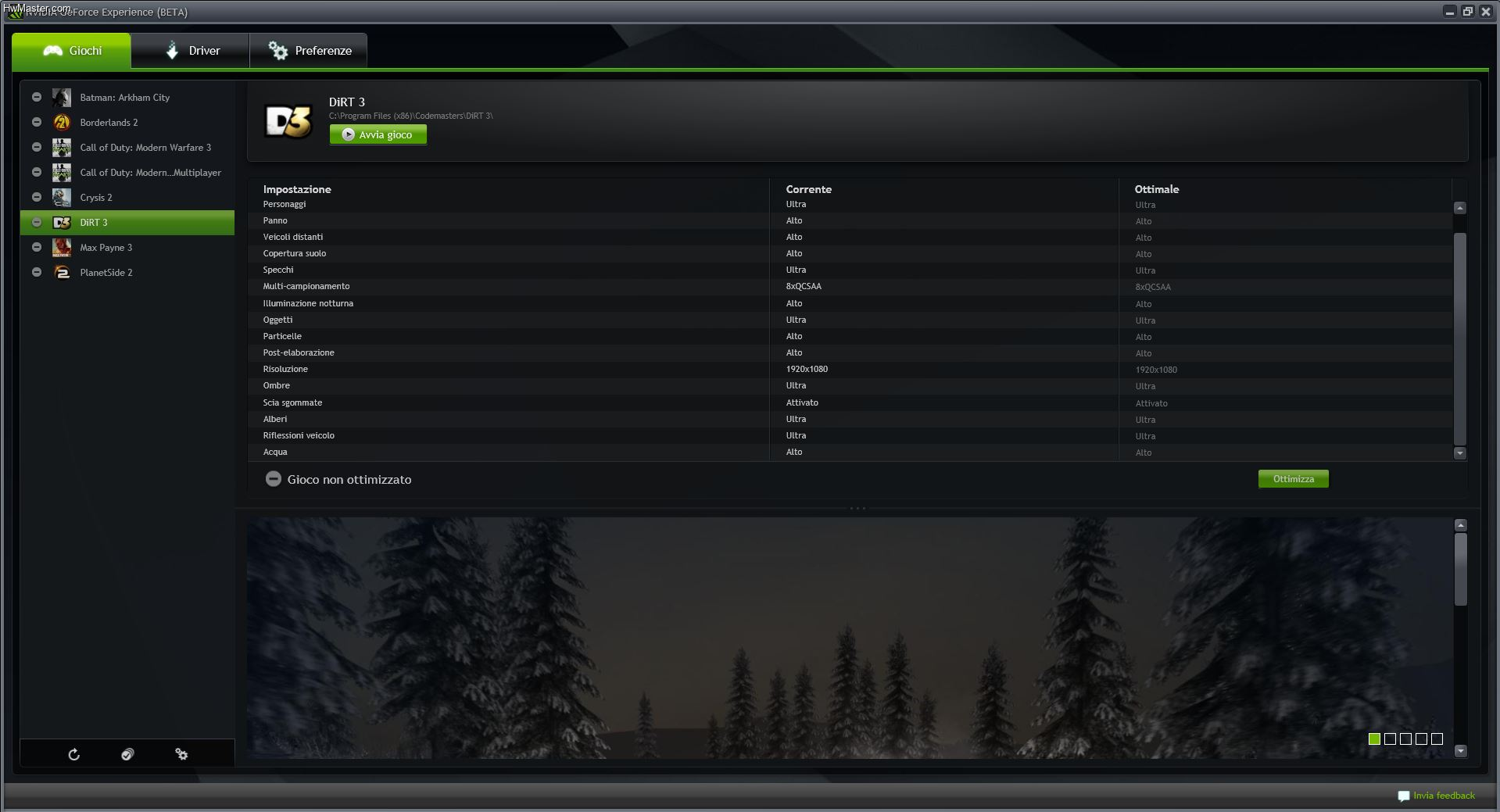Click the Risoluzione setting label
Viewport: 1500px width, 812px height.
pyautogui.click(x=285, y=369)
